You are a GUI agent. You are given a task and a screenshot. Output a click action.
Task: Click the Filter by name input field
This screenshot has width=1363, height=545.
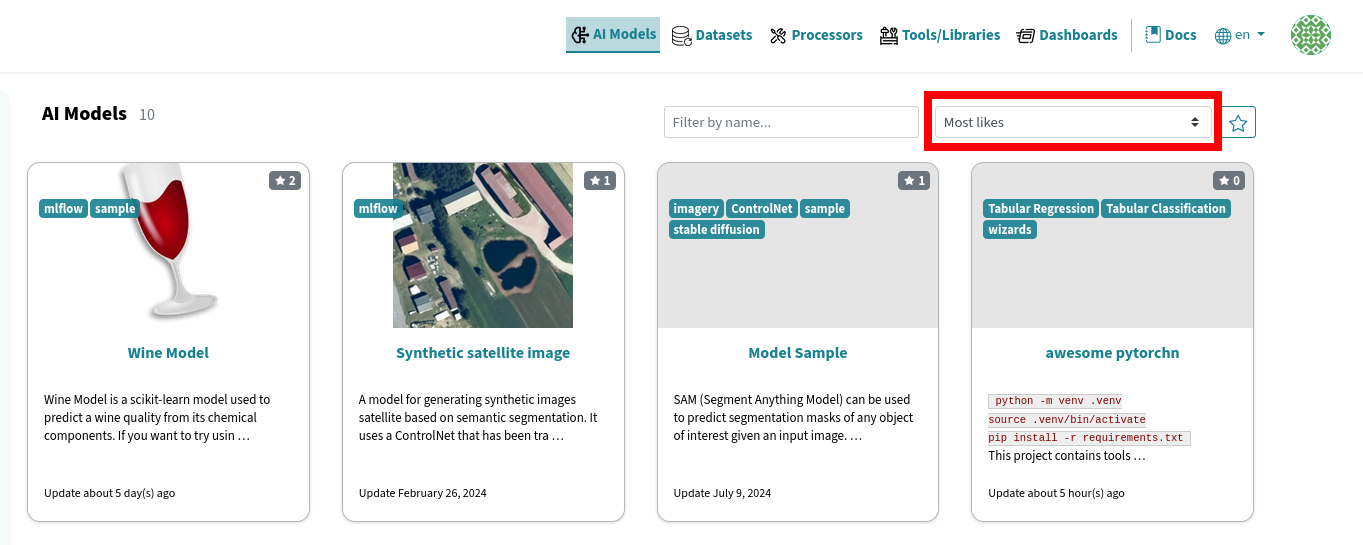pos(790,122)
